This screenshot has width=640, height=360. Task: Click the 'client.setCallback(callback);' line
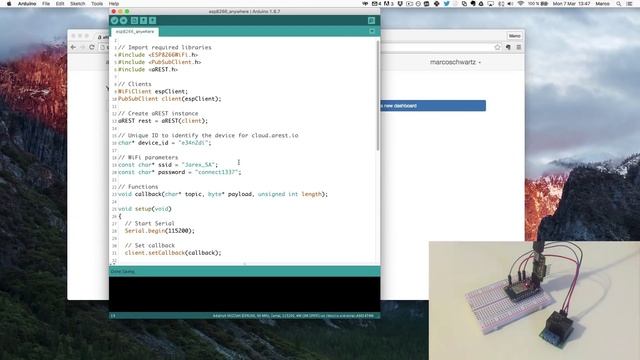[x=173, y=253]
